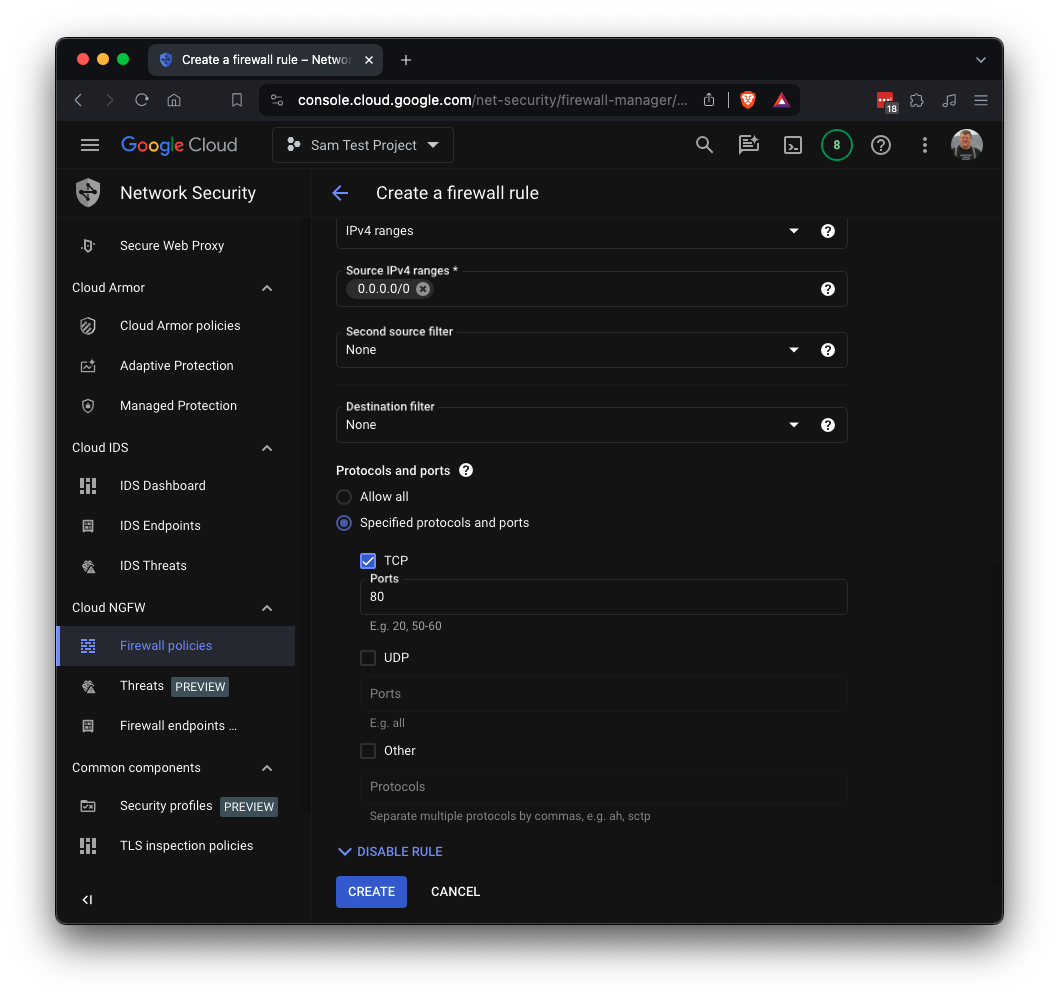
Task: Open Firewall policies in sidebar
Action: [176, 646]
